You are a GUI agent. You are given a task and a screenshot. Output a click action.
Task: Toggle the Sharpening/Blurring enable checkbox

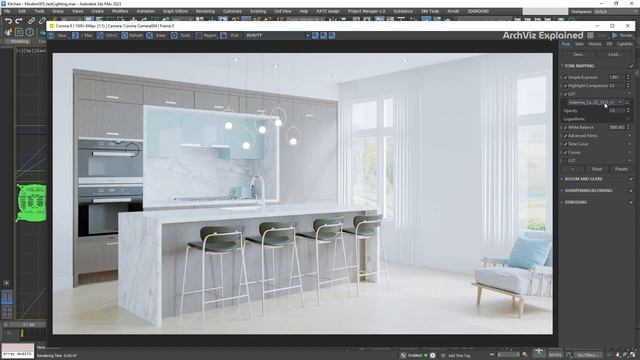[631, 191]
